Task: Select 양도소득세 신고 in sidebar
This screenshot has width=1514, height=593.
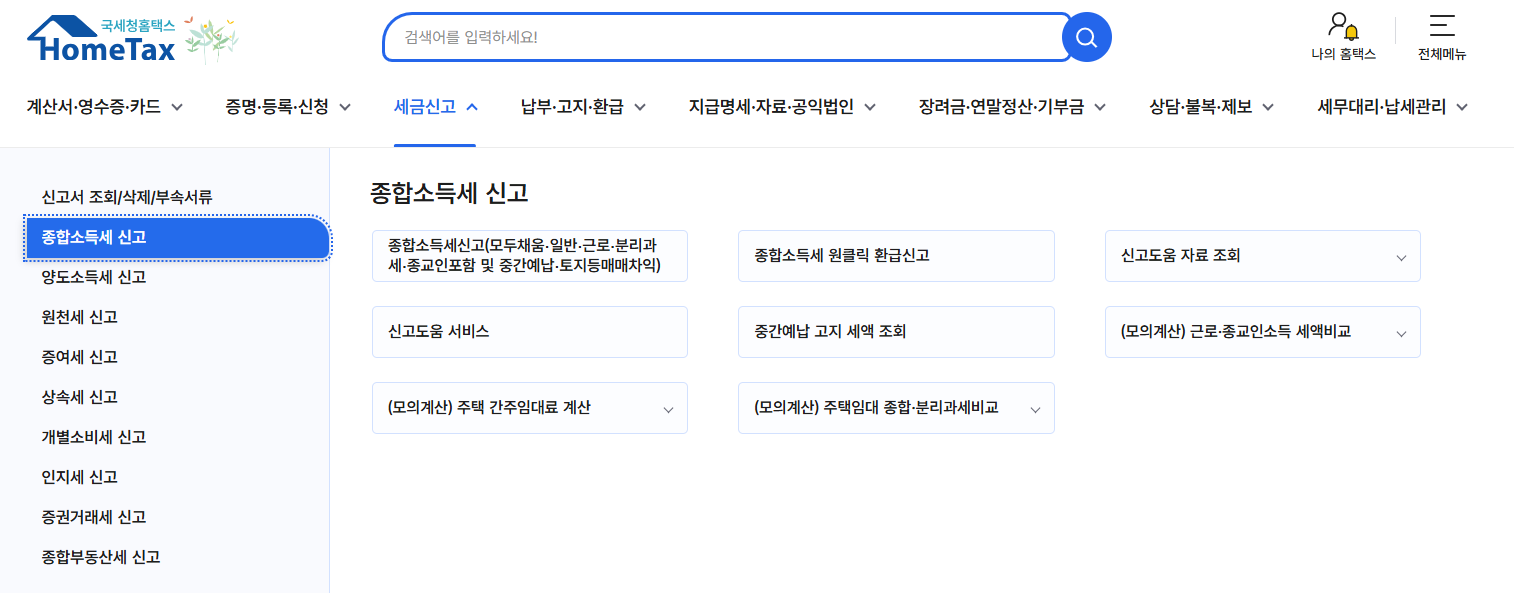Action: tap(94, 277)
